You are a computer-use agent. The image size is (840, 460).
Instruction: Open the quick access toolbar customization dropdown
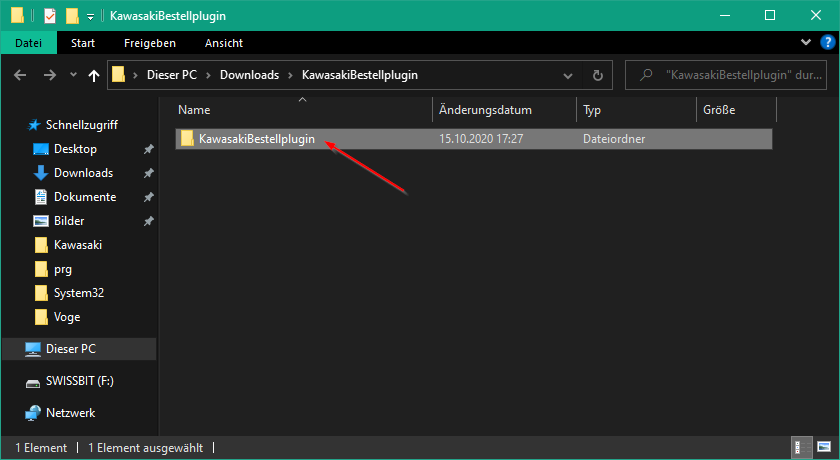click(91, 17)
